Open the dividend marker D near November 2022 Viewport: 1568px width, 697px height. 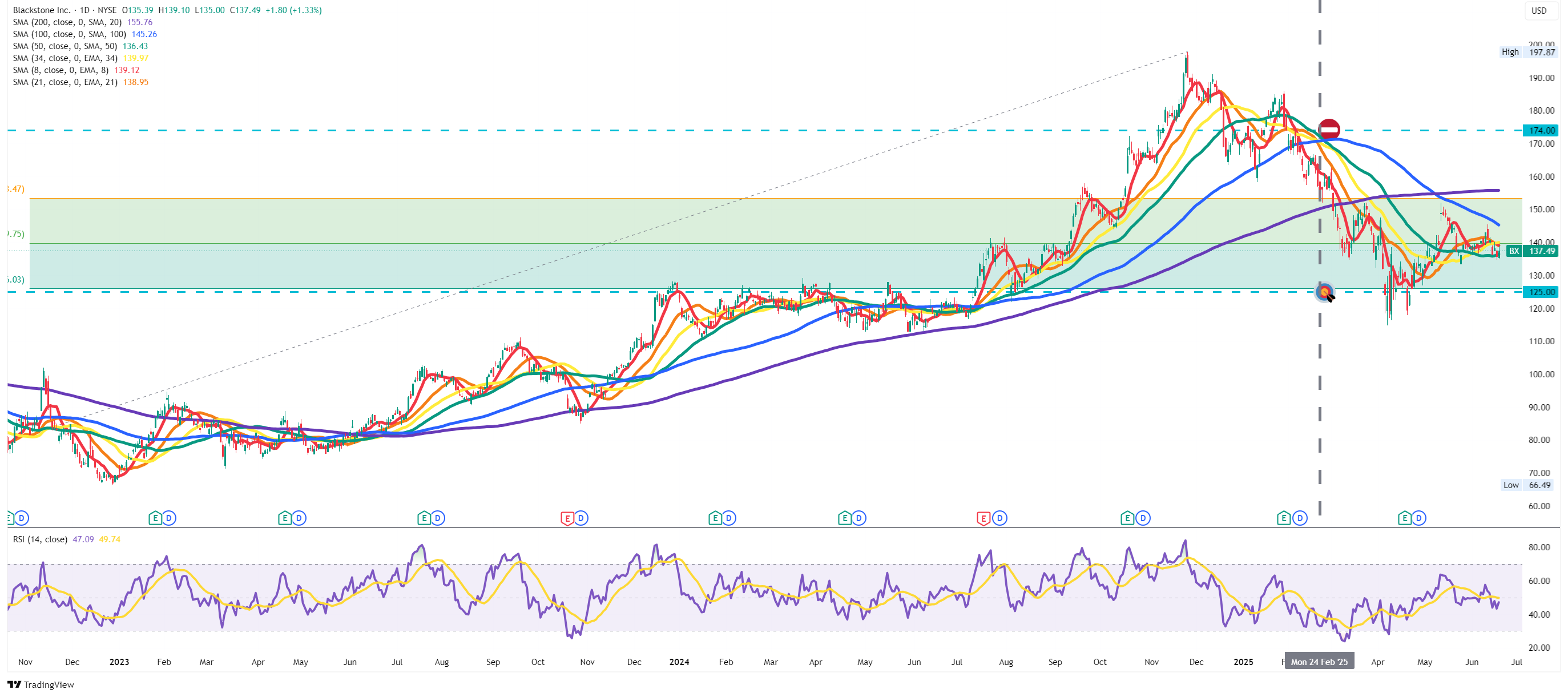point(21,518)
